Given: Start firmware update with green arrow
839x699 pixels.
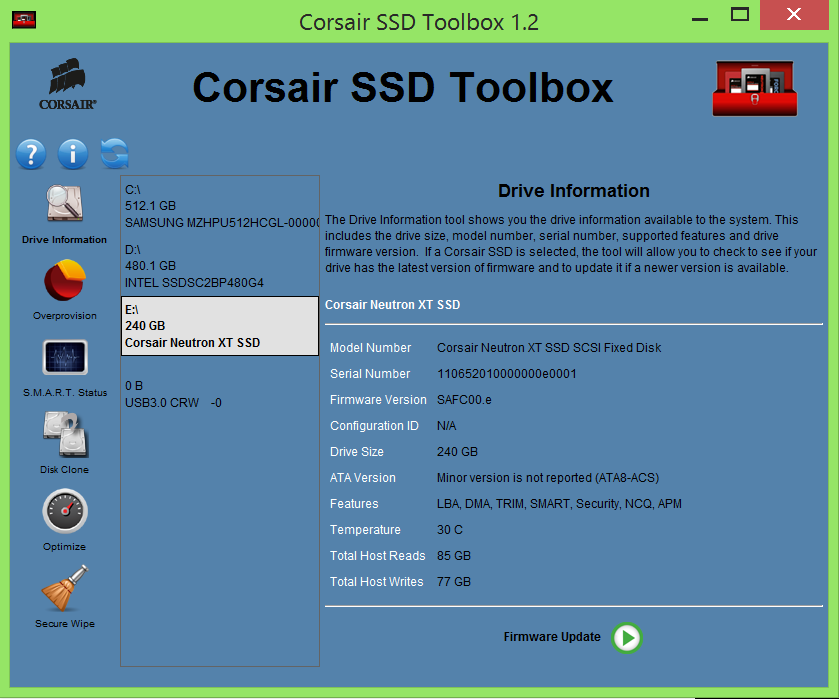Looking at the screenshot, I should [627, 637].
